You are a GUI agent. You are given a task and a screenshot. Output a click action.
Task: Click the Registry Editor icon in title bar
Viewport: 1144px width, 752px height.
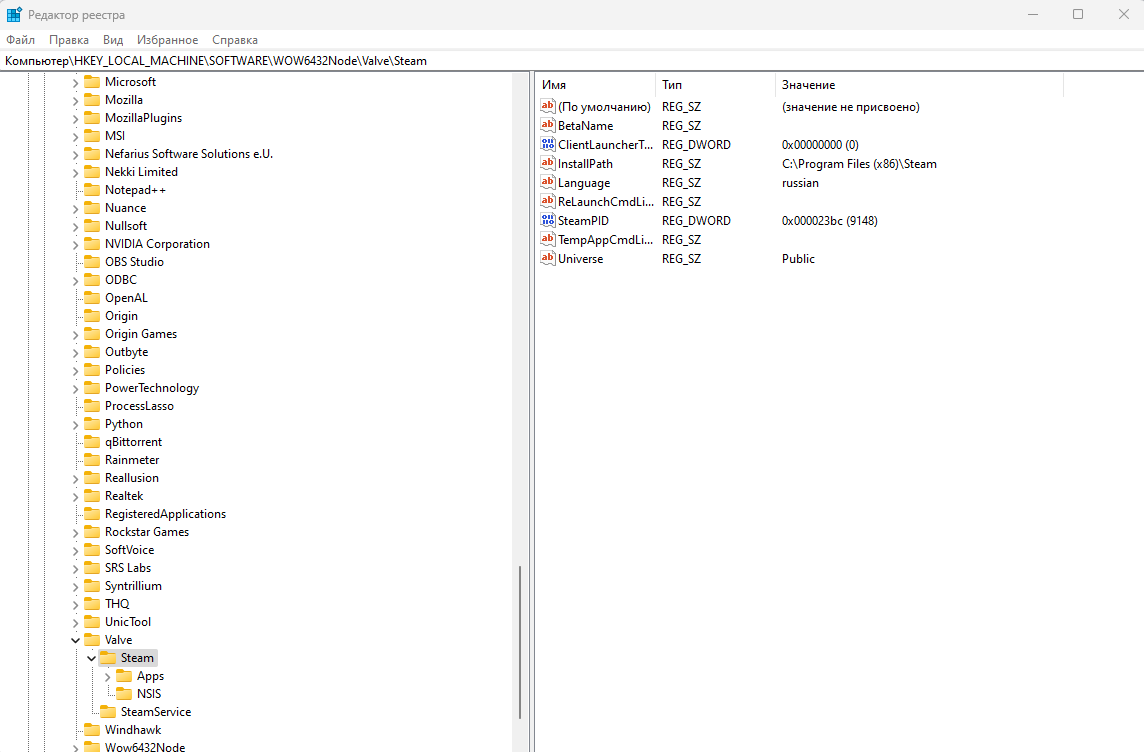[12, 14]
